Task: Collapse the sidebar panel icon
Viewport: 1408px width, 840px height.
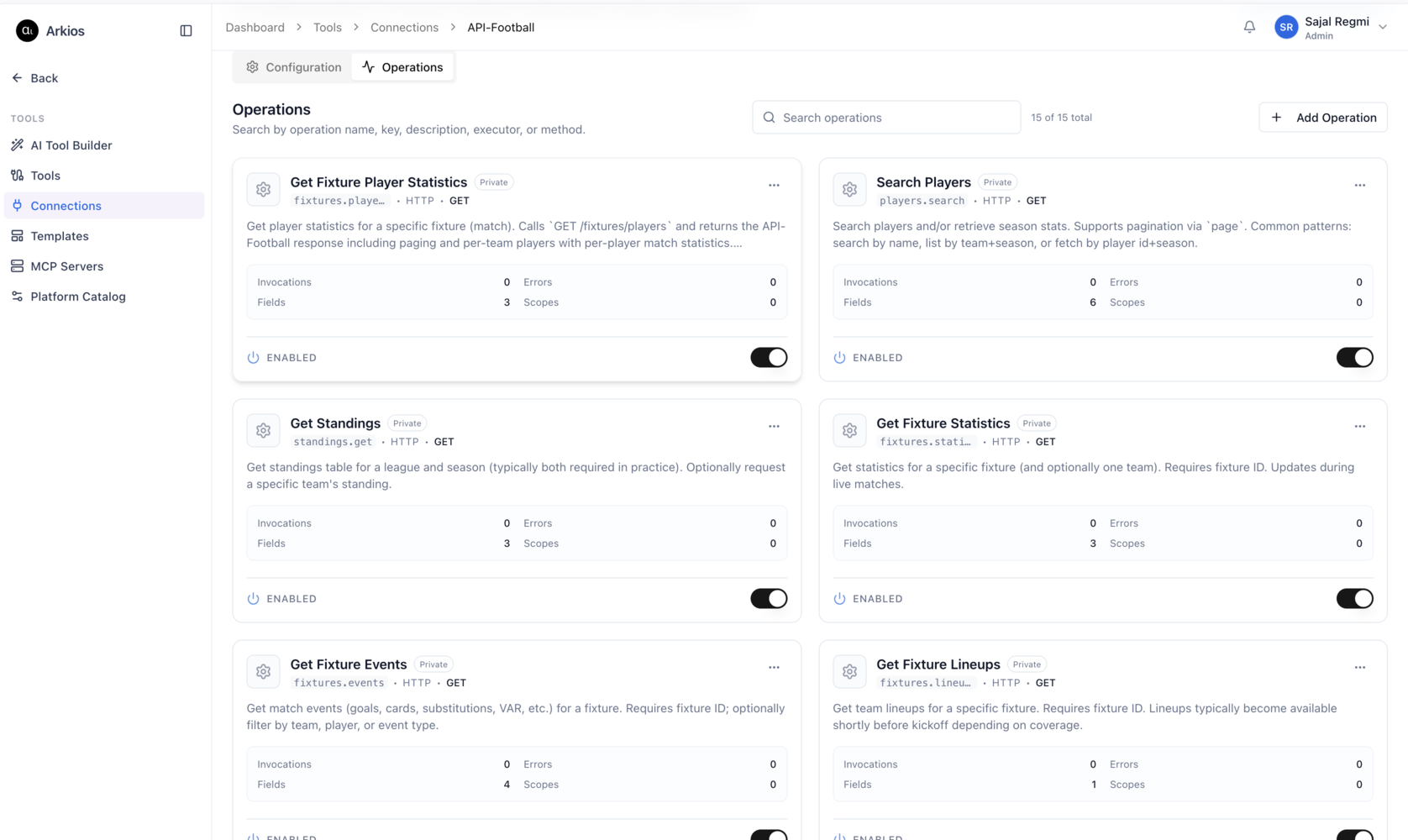Action: pos(186,31)
